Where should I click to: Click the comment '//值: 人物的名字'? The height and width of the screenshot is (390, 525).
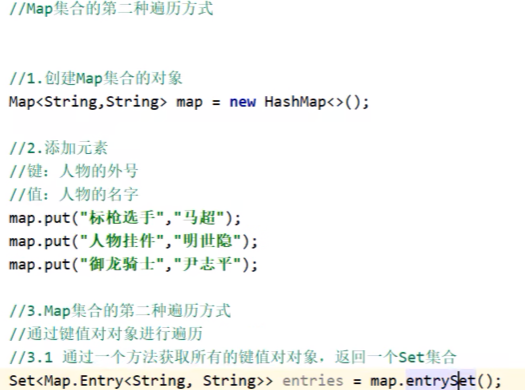(x=74, y=194)
